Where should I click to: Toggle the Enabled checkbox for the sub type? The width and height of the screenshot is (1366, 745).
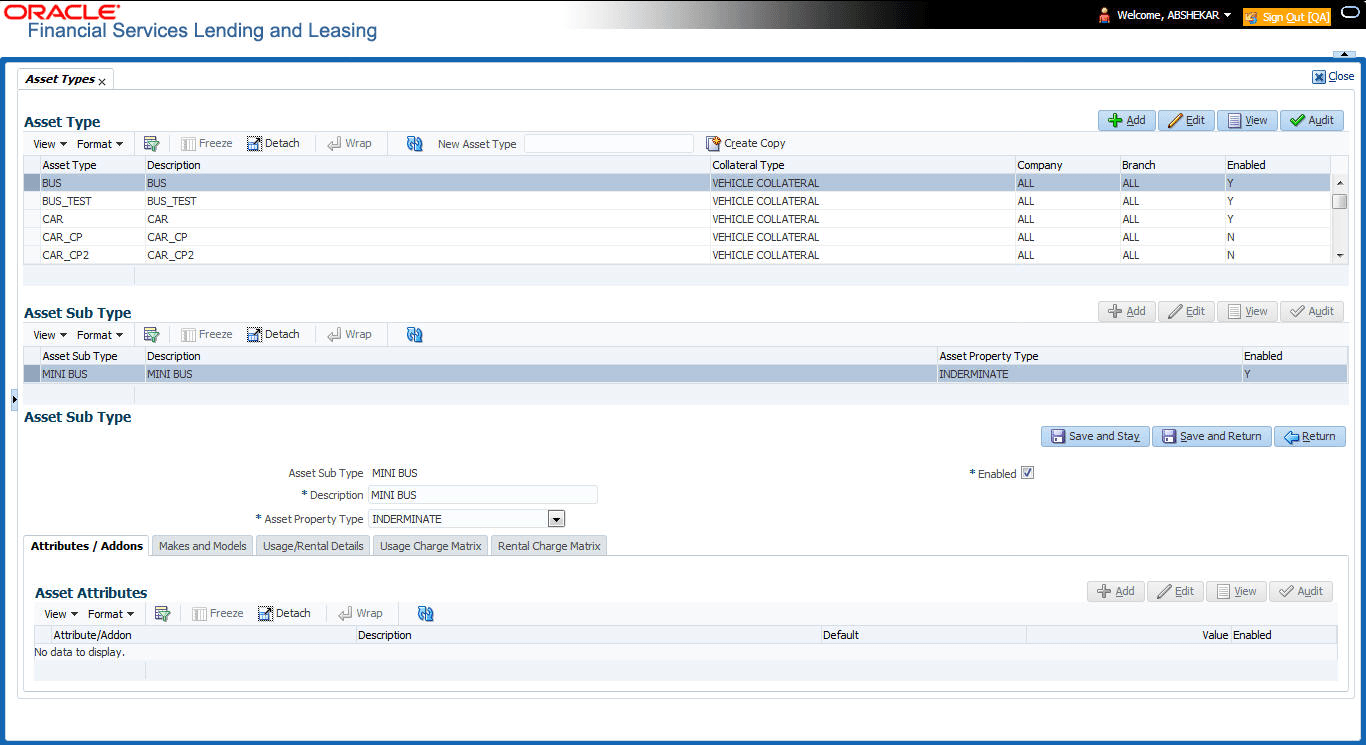[x=1027, y=473]
